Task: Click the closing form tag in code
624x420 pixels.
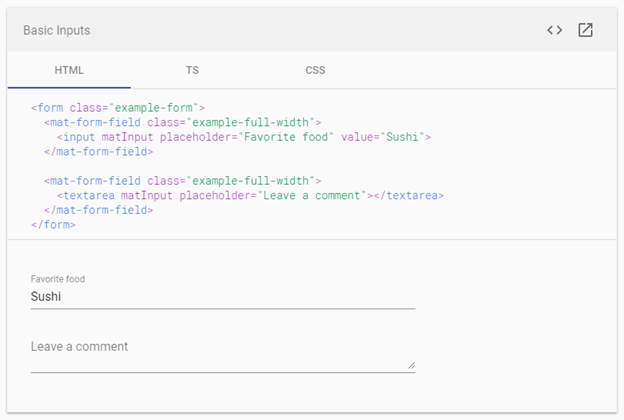Action: coord(53,225)
